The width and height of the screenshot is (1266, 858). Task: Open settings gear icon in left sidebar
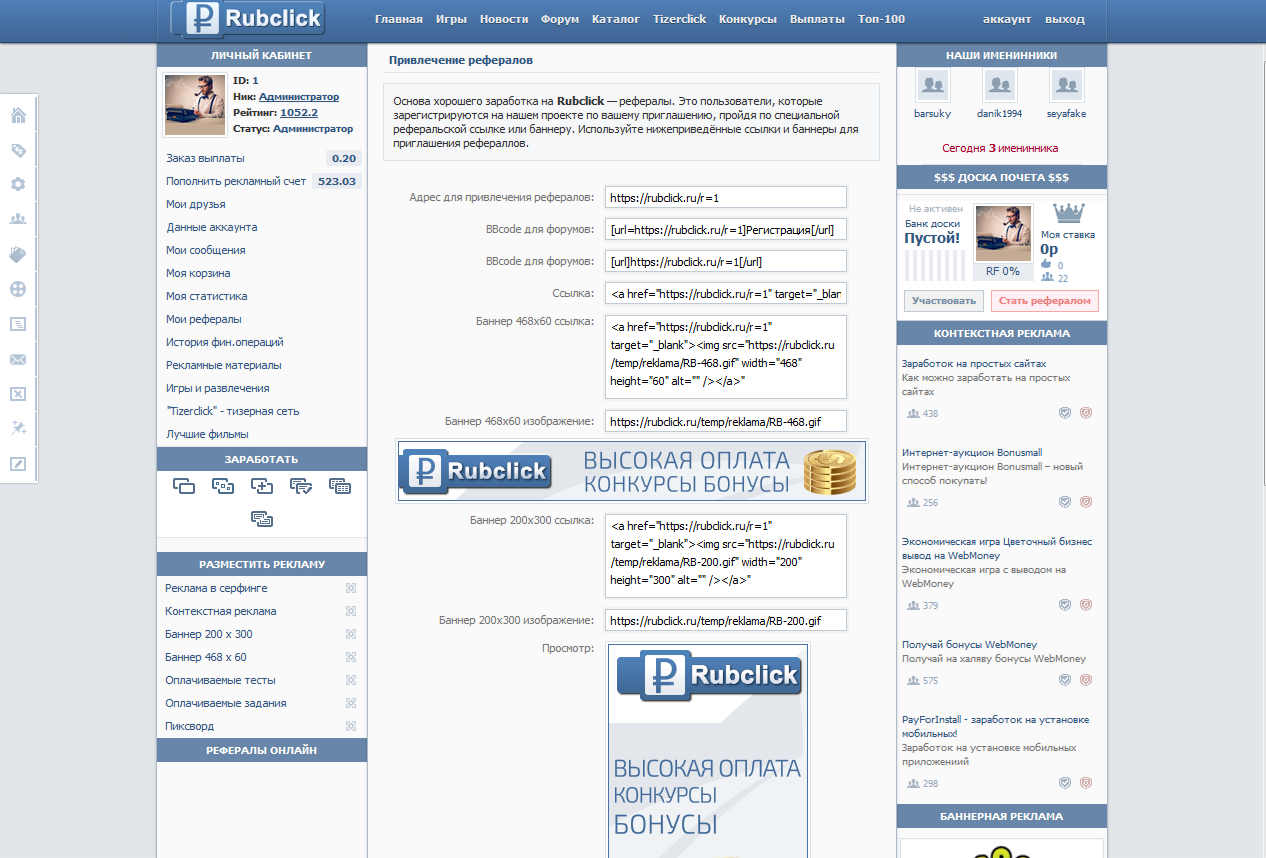click(18, 185)
